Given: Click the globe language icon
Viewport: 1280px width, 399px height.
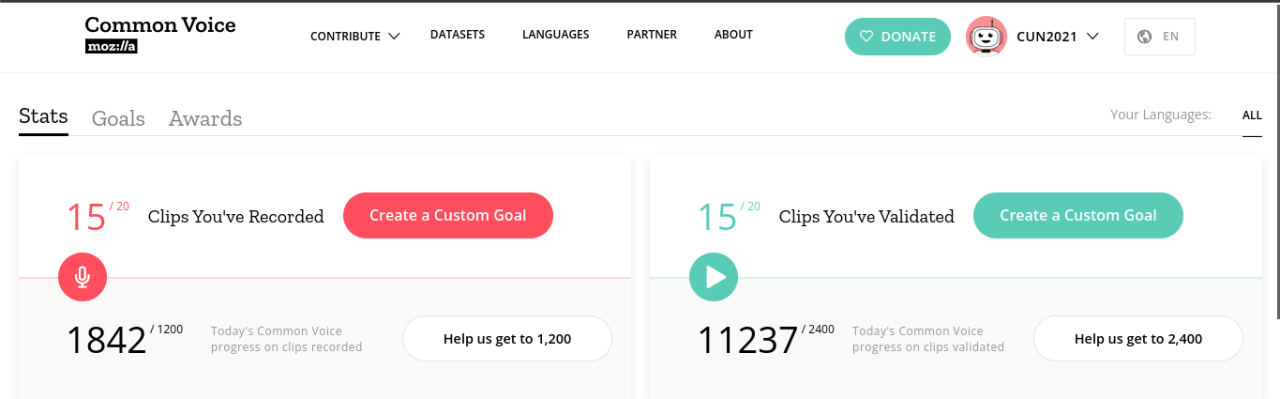Looking at the screenshot, I should (x=1146, y=37).
